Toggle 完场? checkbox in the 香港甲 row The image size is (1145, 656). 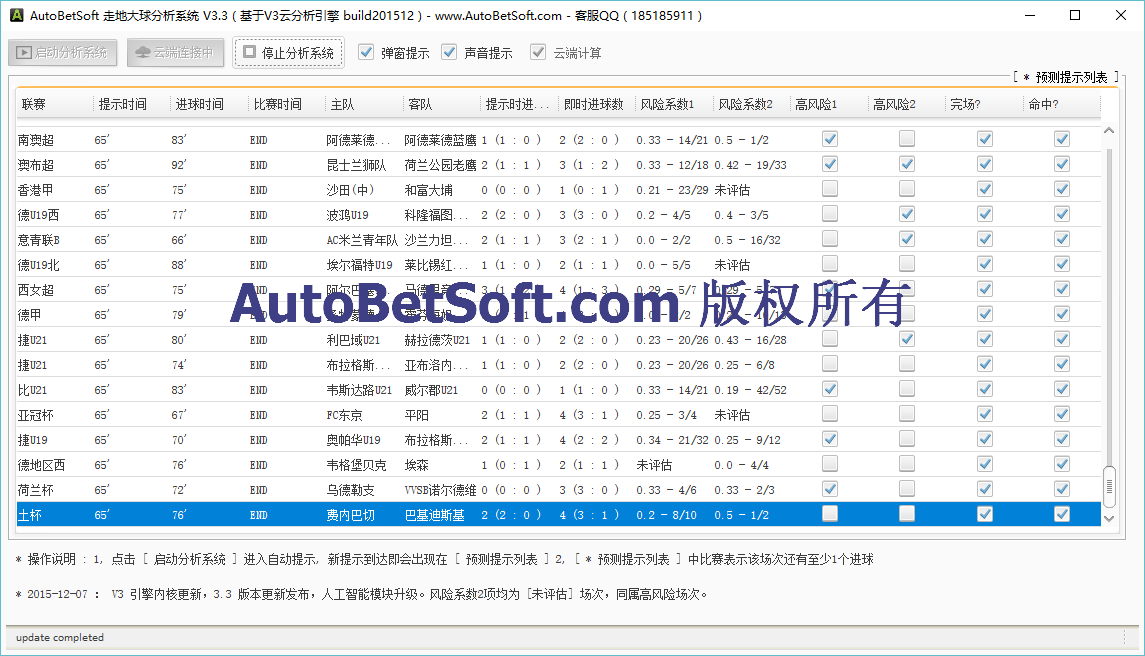coord(985,189)
